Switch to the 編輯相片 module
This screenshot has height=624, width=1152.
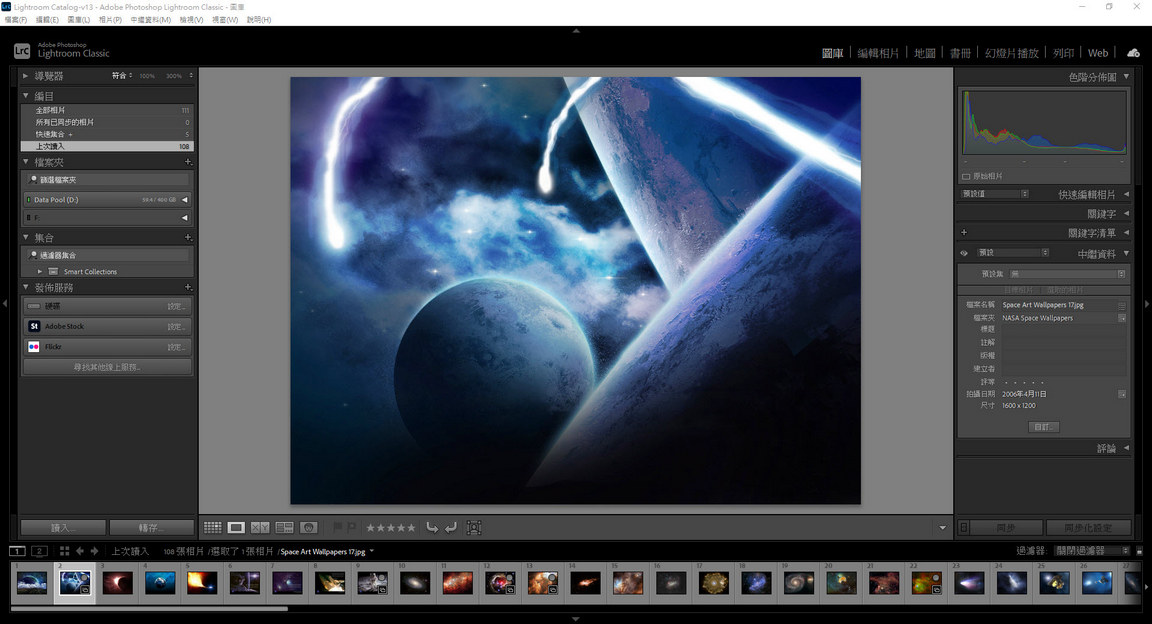point(877,52)
